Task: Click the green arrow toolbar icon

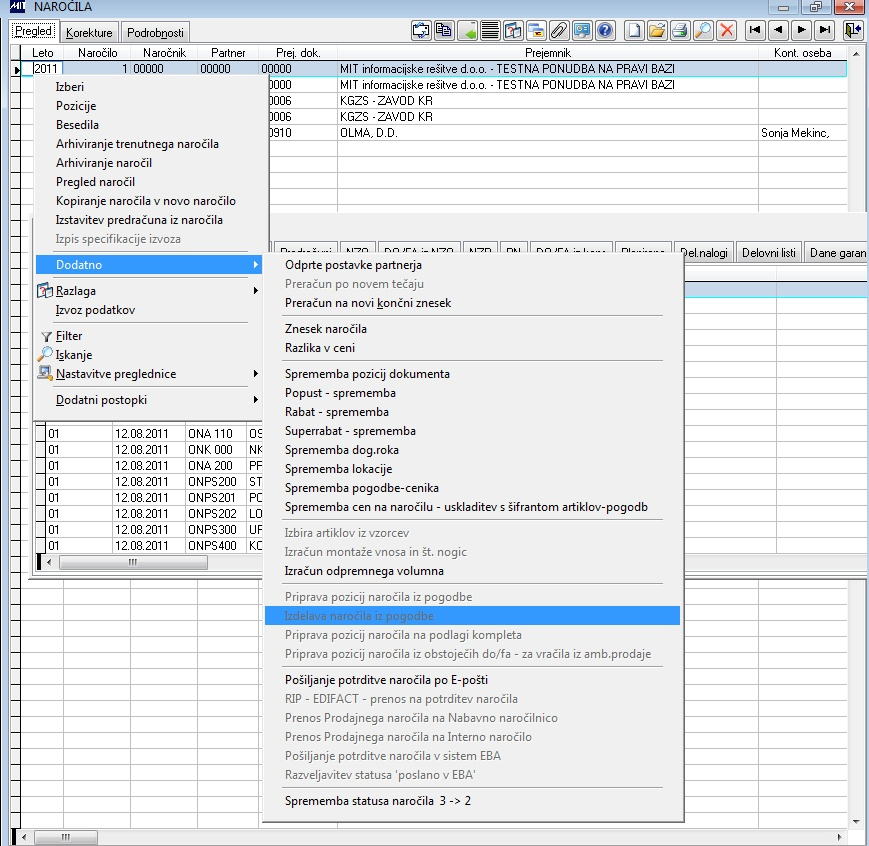Action: (467, 30)
